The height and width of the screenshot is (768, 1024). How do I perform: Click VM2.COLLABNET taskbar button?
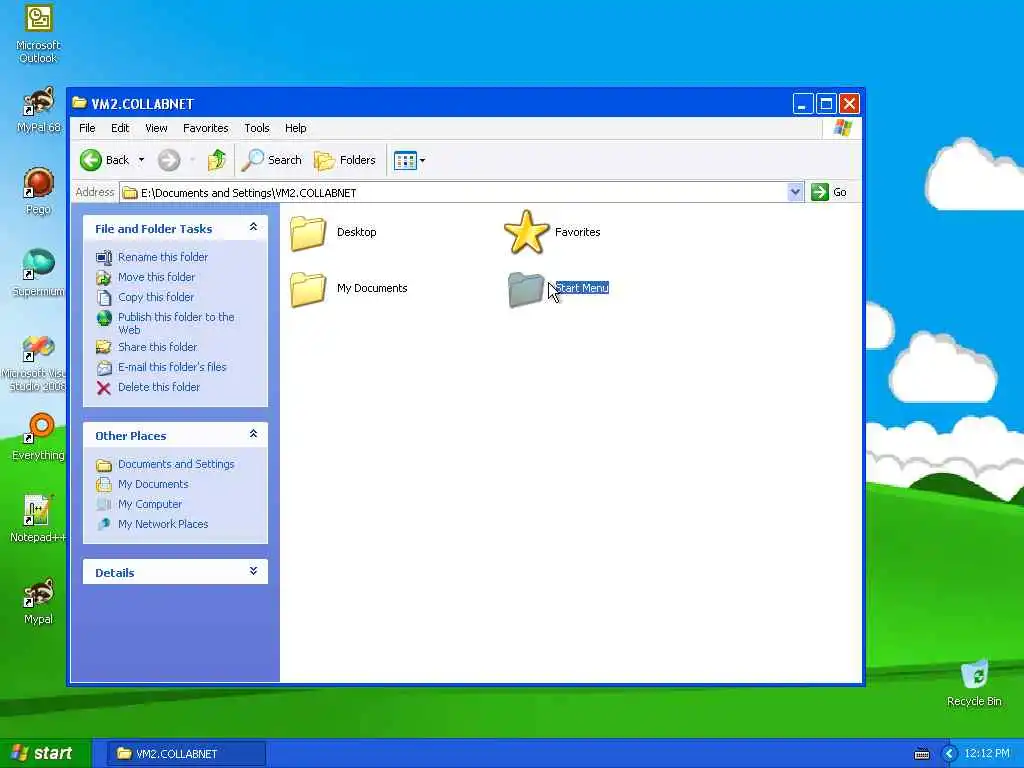click(x=187, y=754)
